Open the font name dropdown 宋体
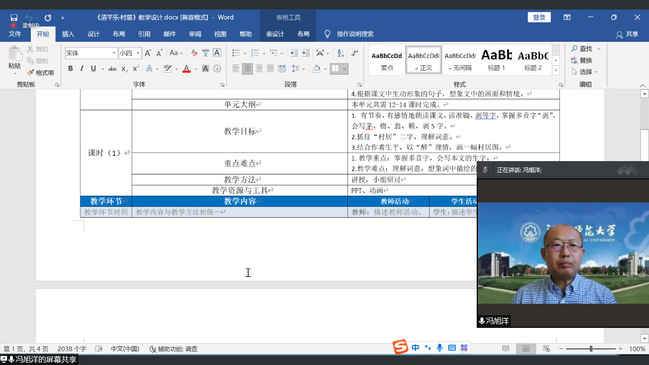Viewport: 649px width, 365px height. 114,53
